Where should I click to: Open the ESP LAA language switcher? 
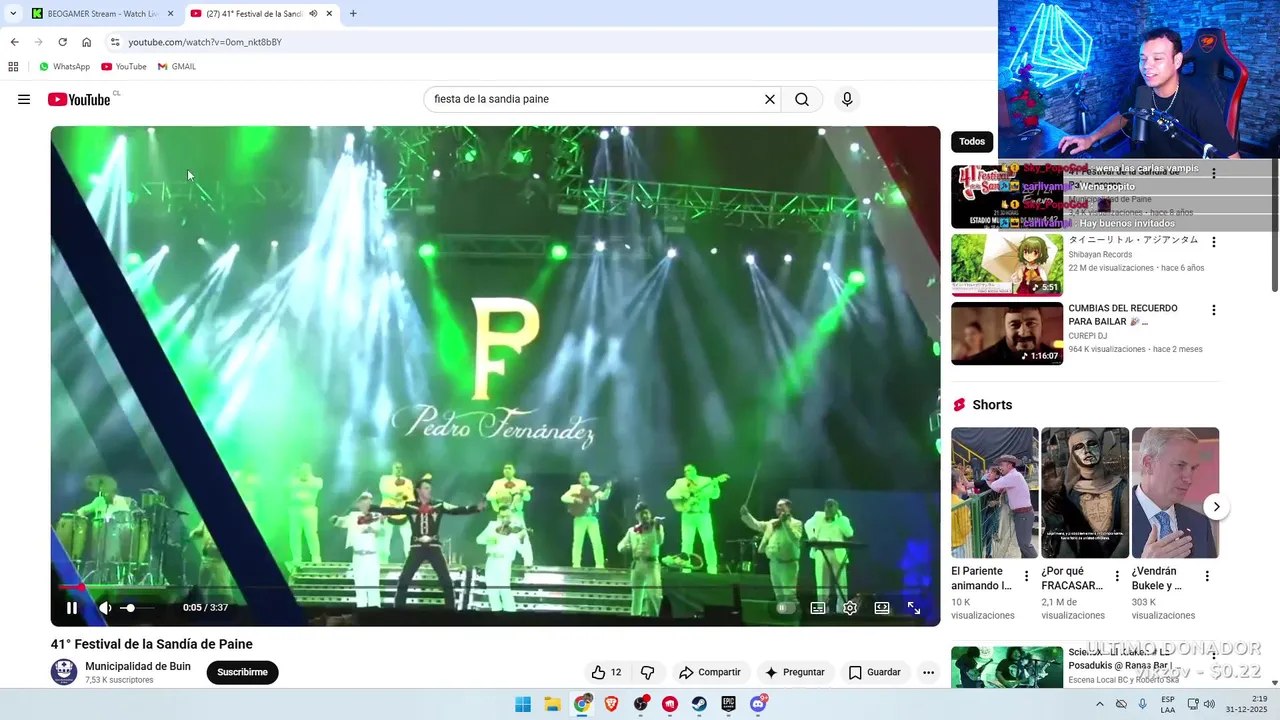click(1168, 704)
